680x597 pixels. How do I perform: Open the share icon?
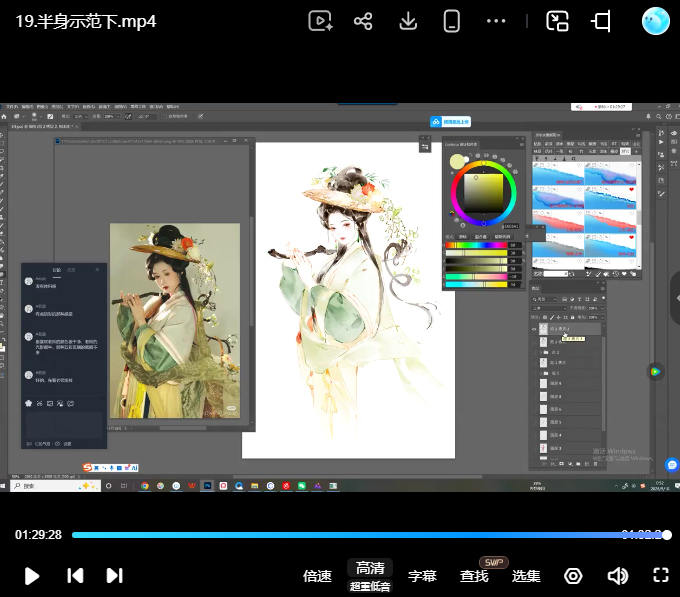coord(363,21)
